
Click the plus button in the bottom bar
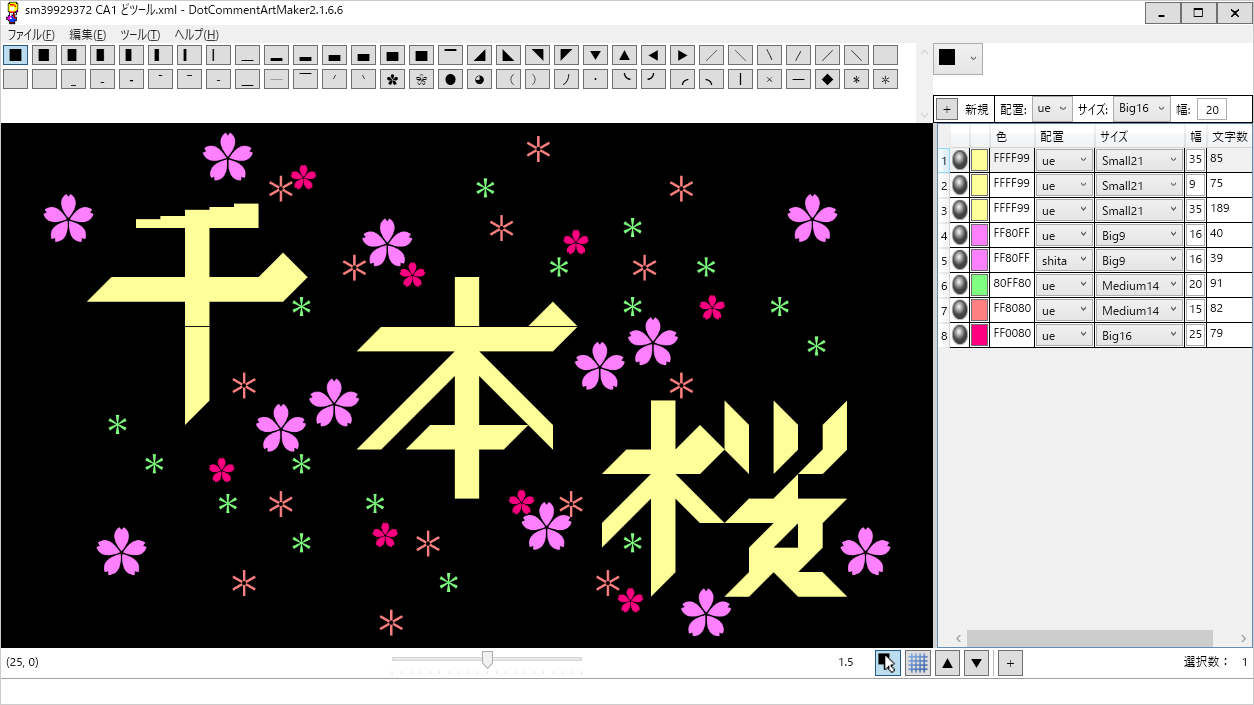pos(1010,662)
